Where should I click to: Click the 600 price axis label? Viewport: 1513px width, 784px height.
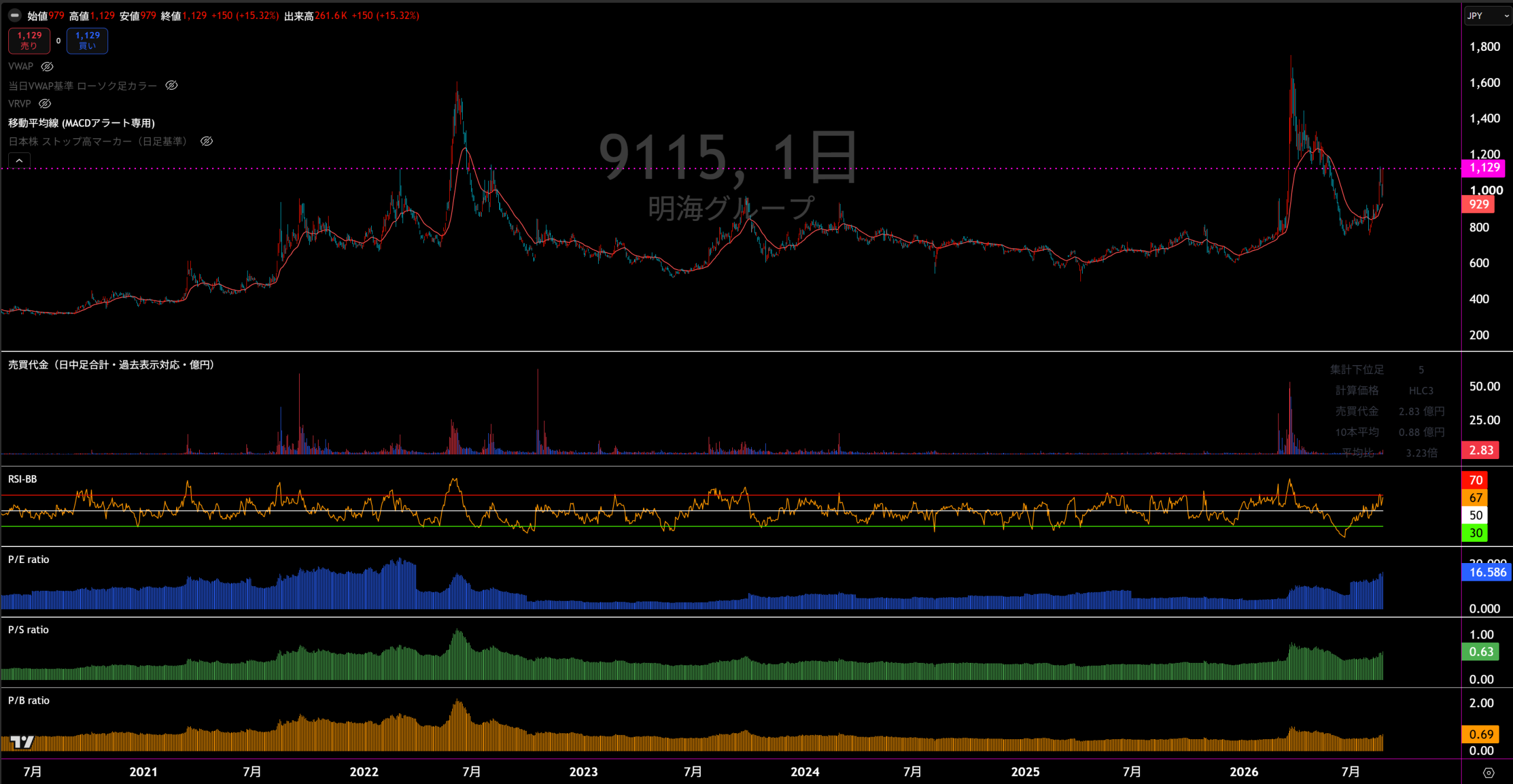tap(1479, 263)
